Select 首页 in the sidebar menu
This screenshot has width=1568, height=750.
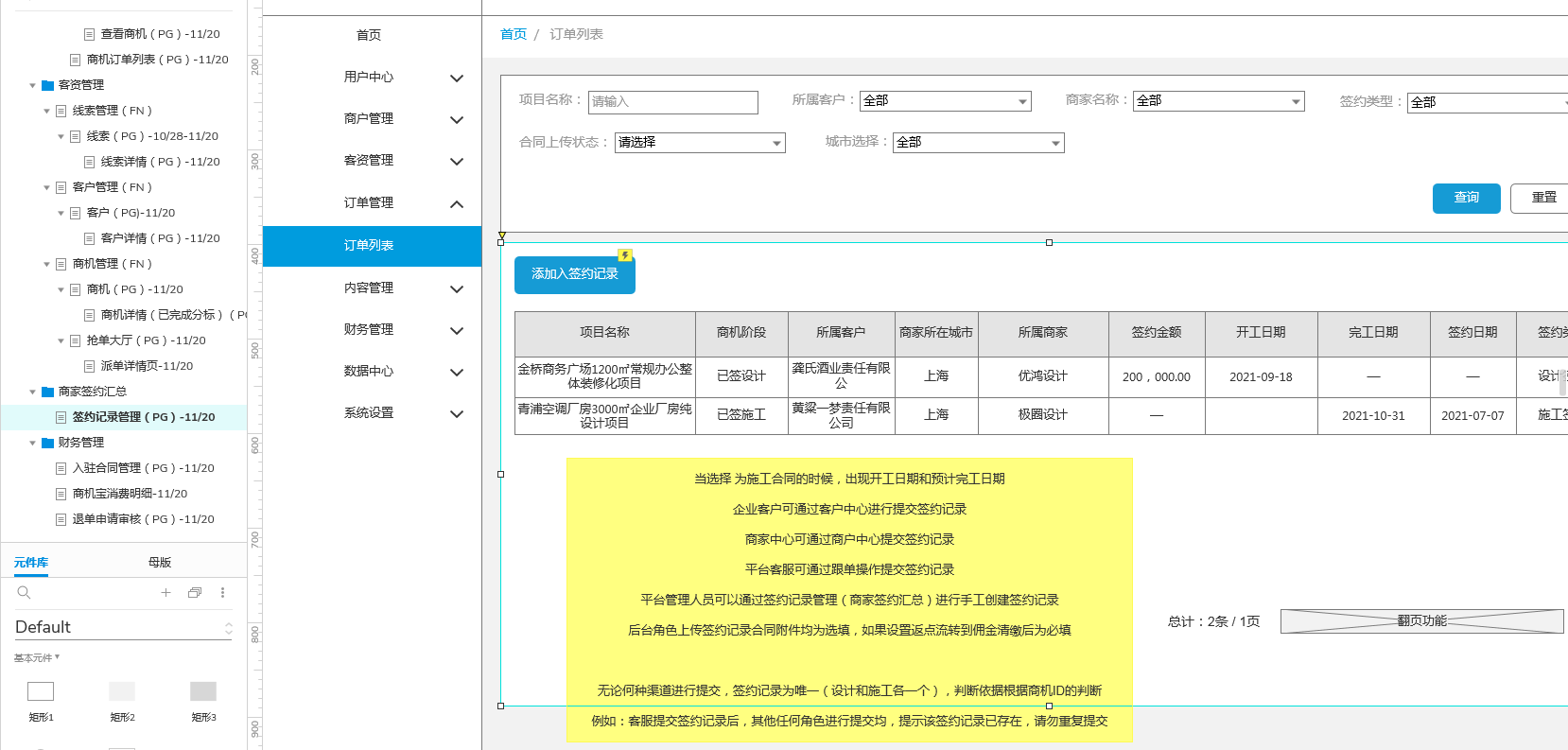tap(369, 35)
